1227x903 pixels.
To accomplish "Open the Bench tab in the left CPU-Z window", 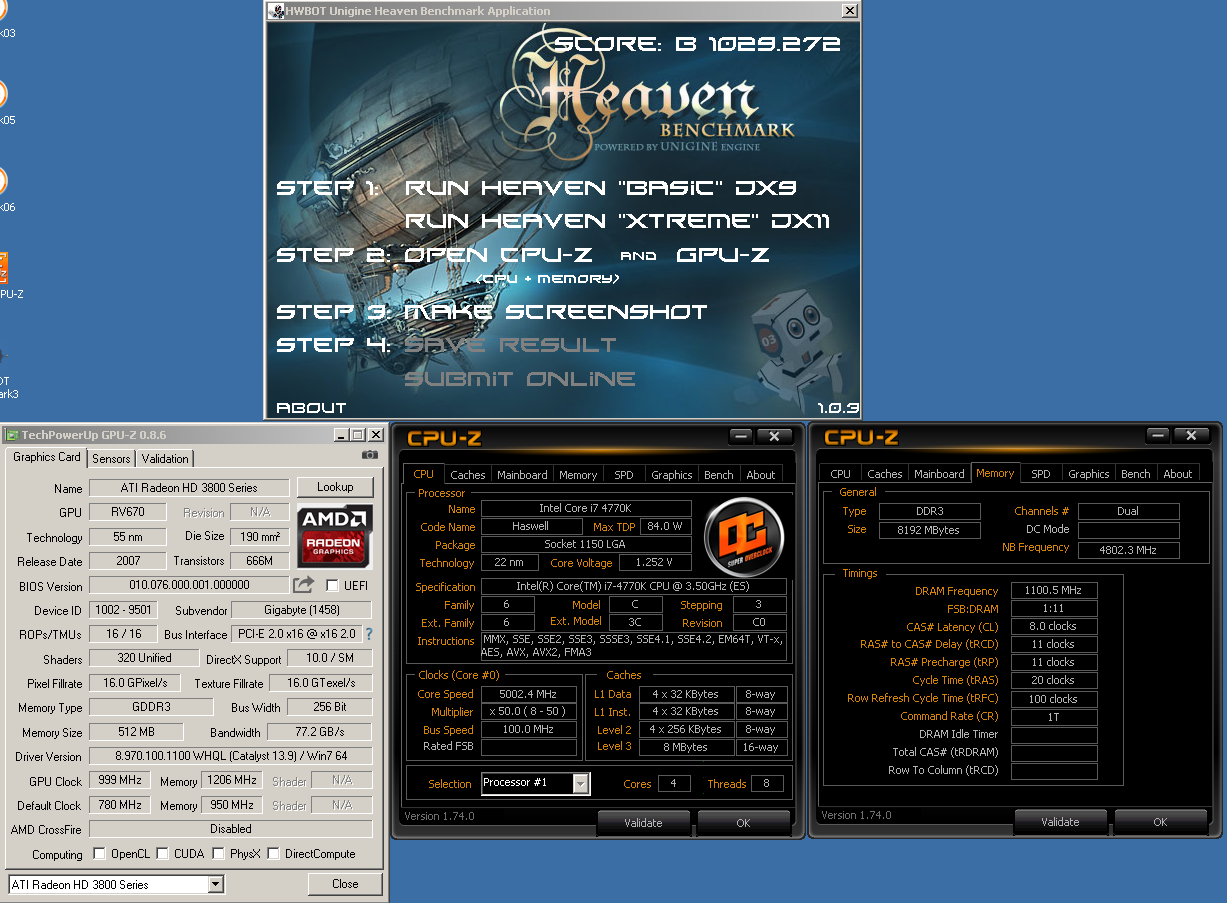I will 718,475.
